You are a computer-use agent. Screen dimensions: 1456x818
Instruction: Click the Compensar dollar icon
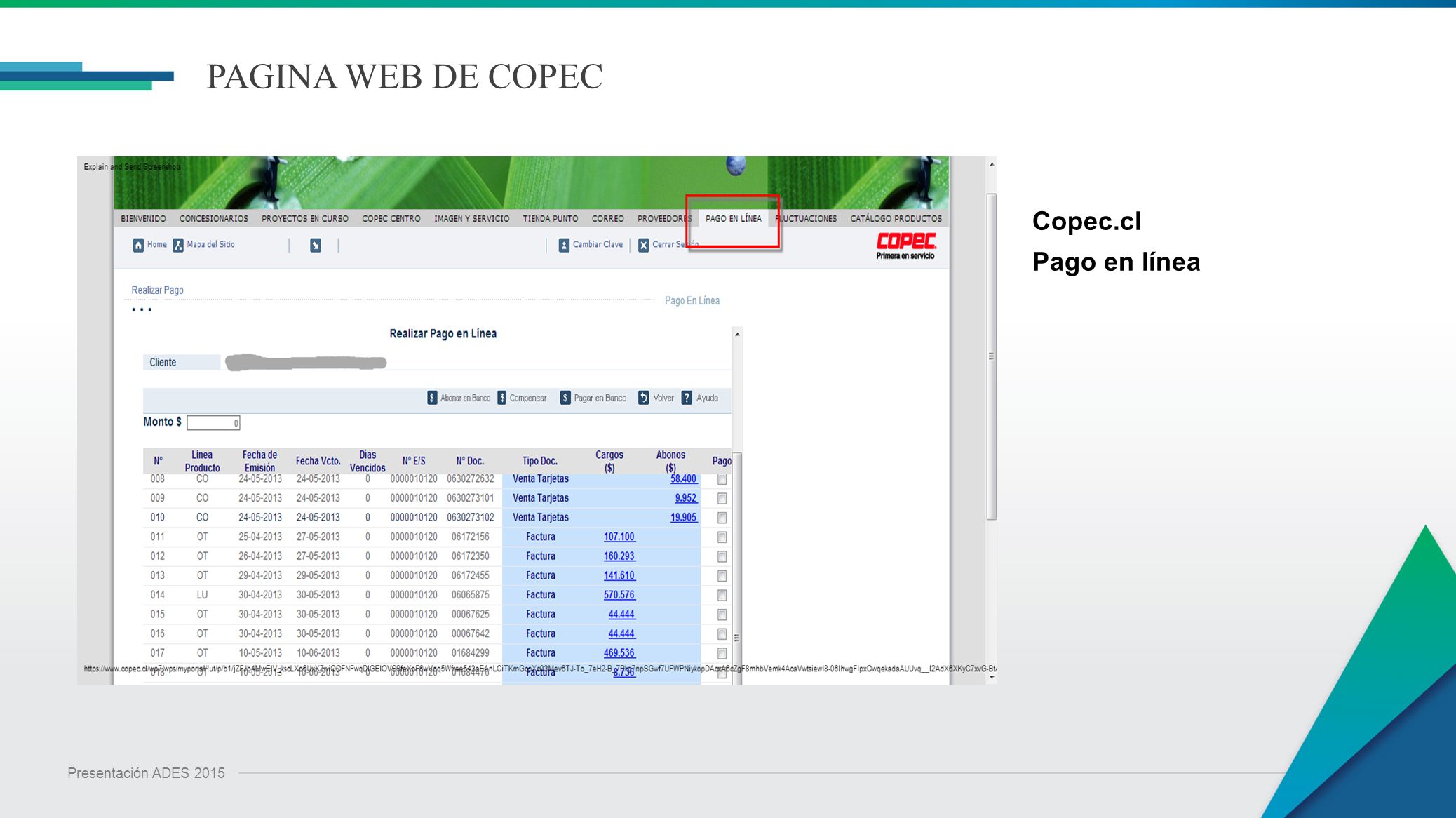(x=502, y=398)
